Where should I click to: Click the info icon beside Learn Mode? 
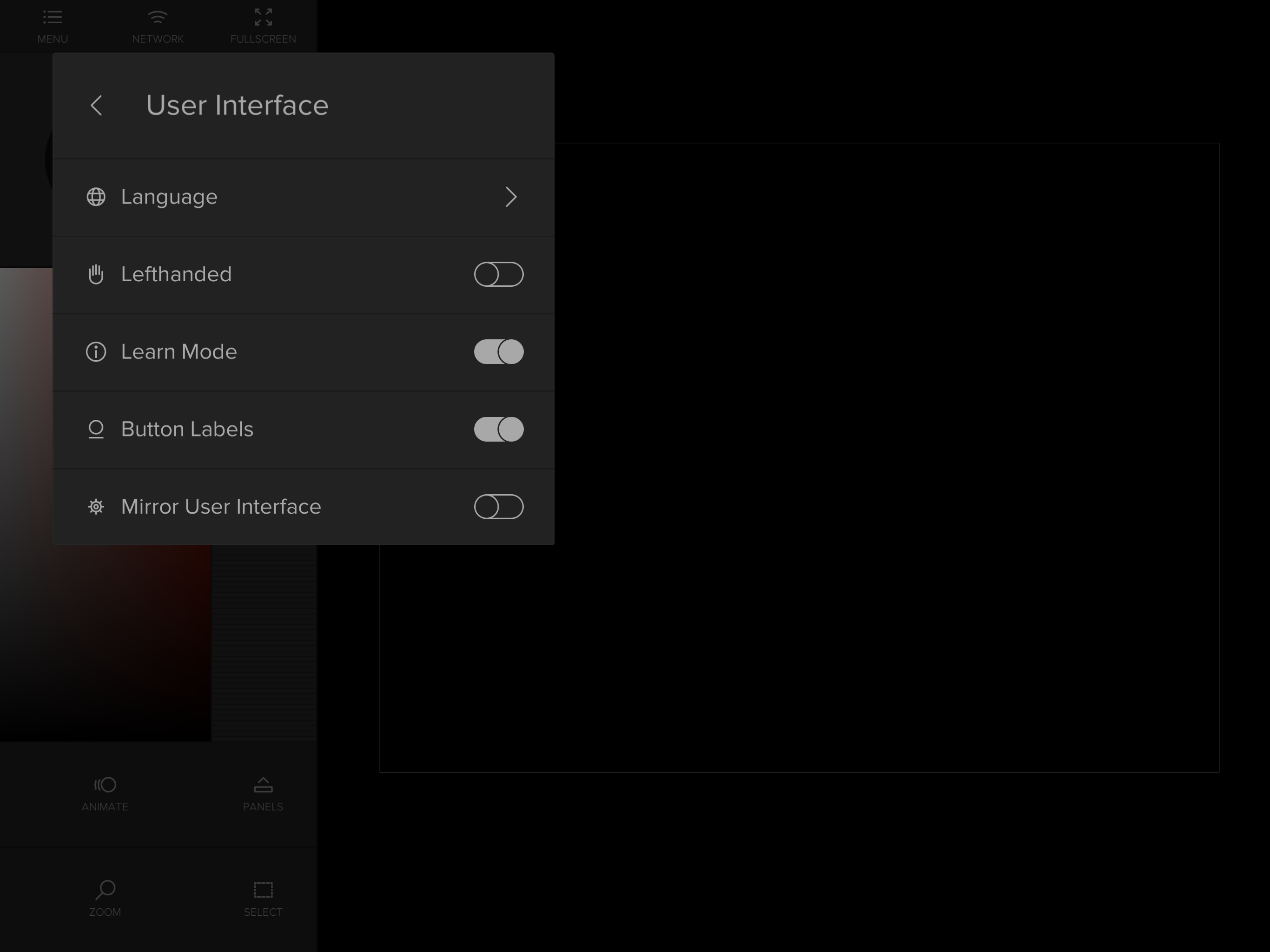tap(96, 351)
